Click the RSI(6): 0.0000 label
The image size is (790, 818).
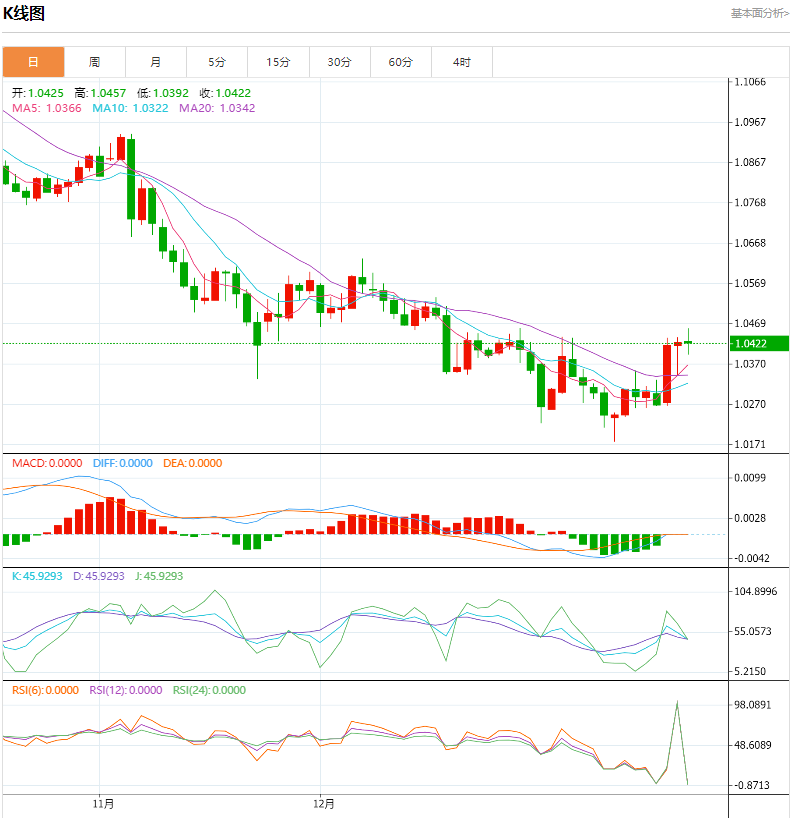coord(45,690)
